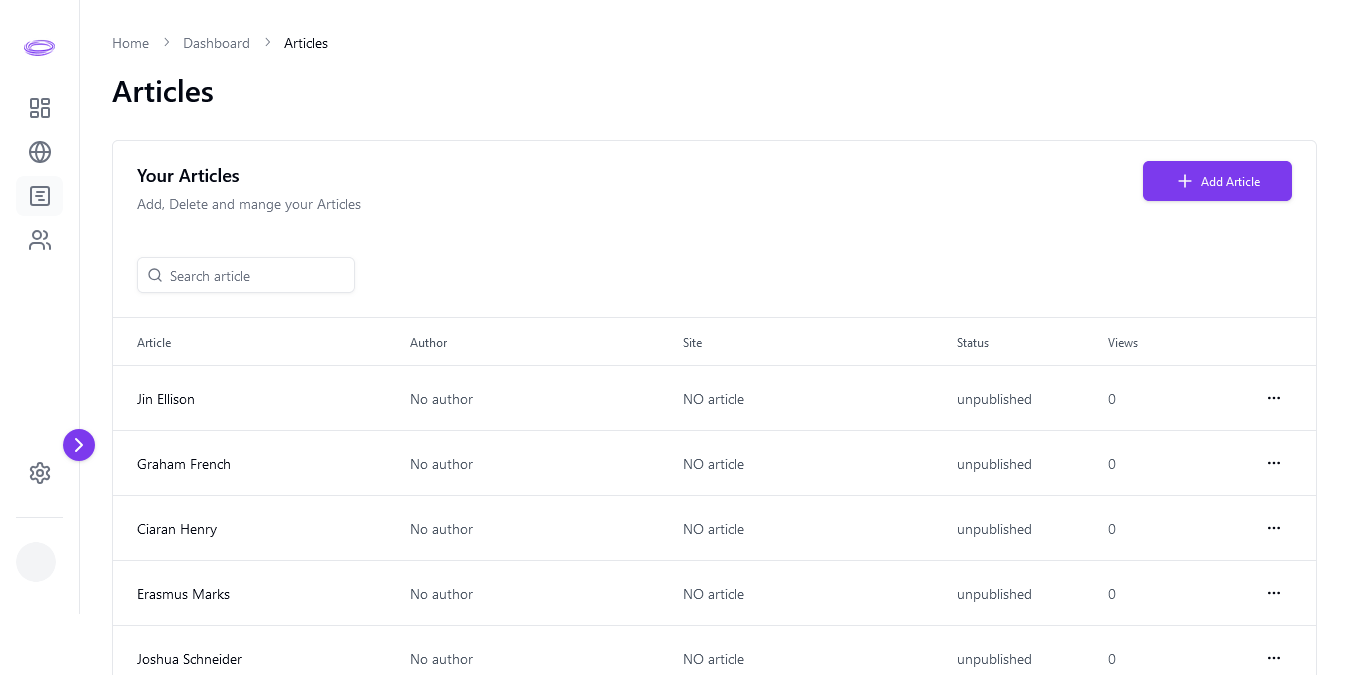Open the users icon in sidebar
This screenshot has height=675, width=1349.
[40, 240]
